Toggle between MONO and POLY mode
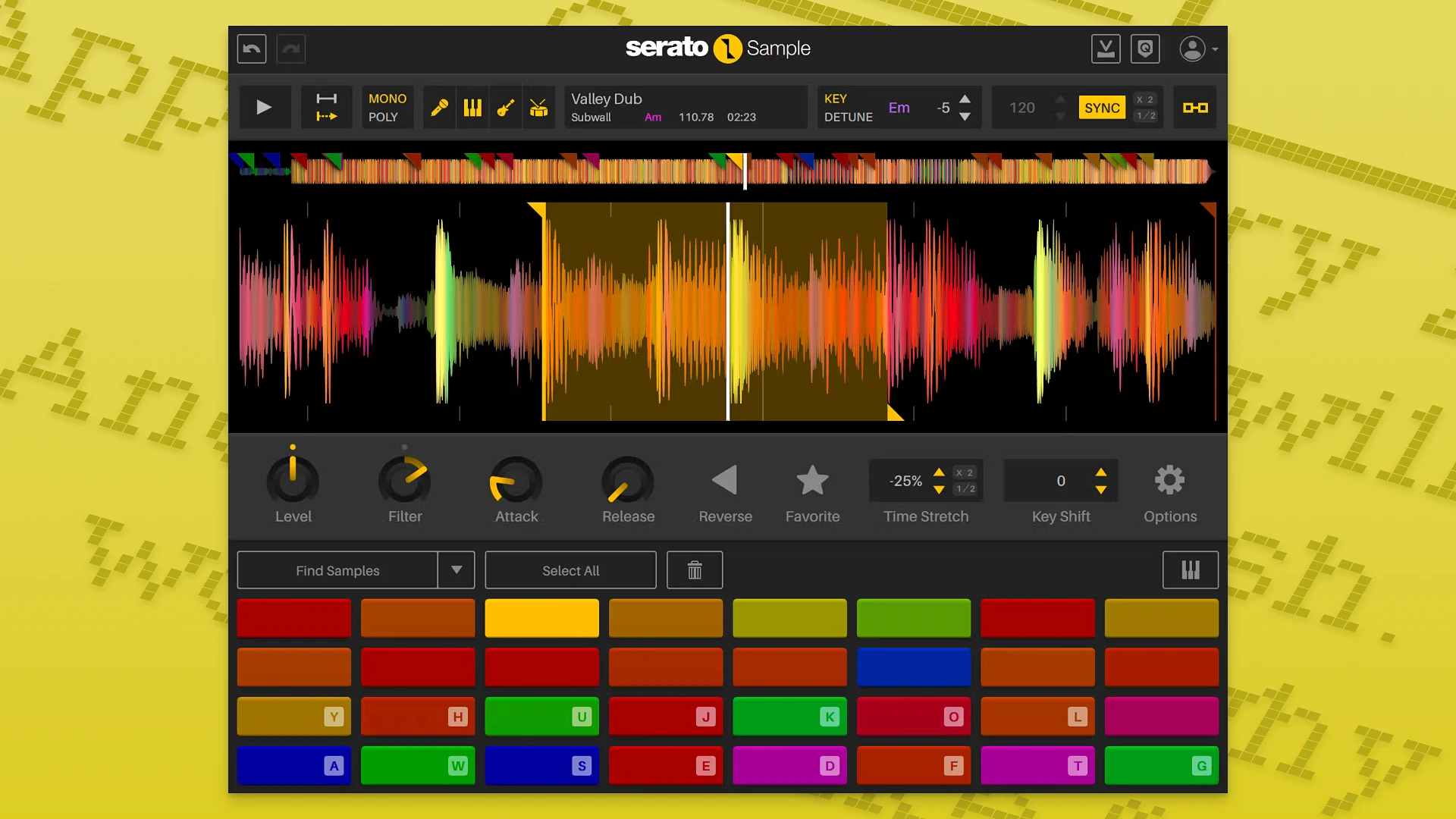Image resolution: width=1456 pixels, height=819 pixels. point(387,107)
